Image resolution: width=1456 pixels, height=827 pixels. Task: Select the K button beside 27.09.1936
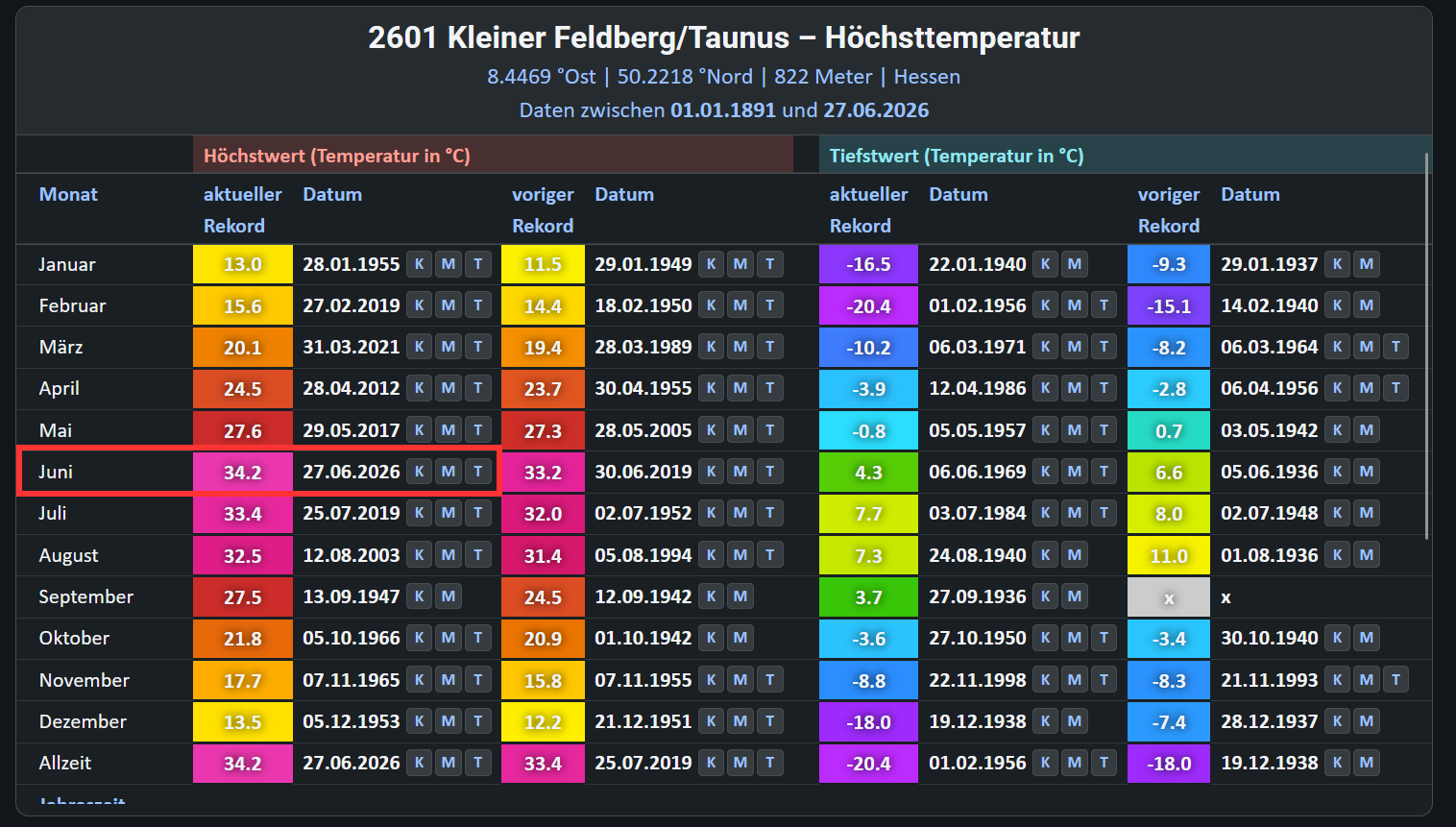pos(1045,596)
